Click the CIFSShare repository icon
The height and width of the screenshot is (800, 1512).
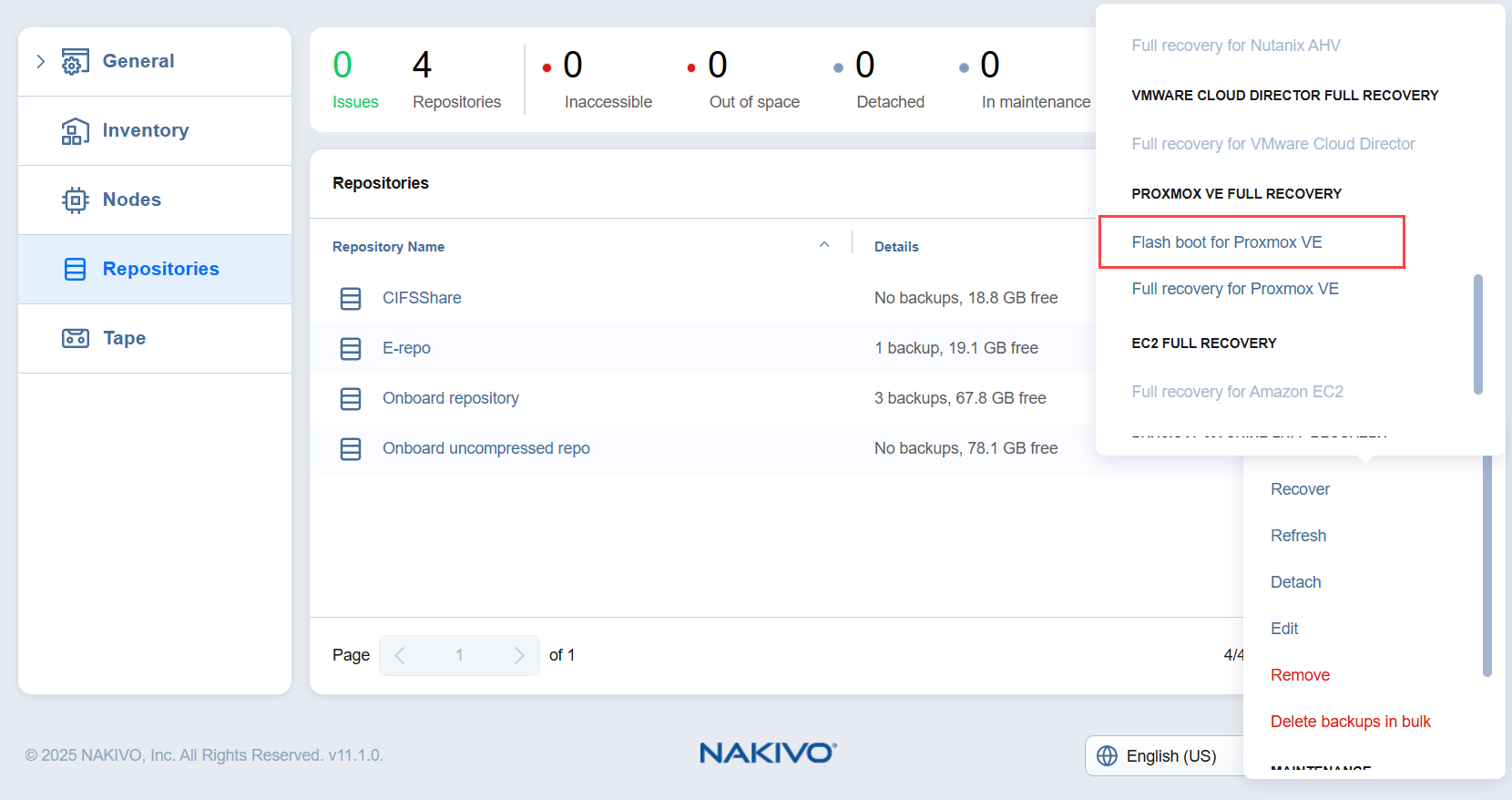pyautogui.click(x=351, y=299)
